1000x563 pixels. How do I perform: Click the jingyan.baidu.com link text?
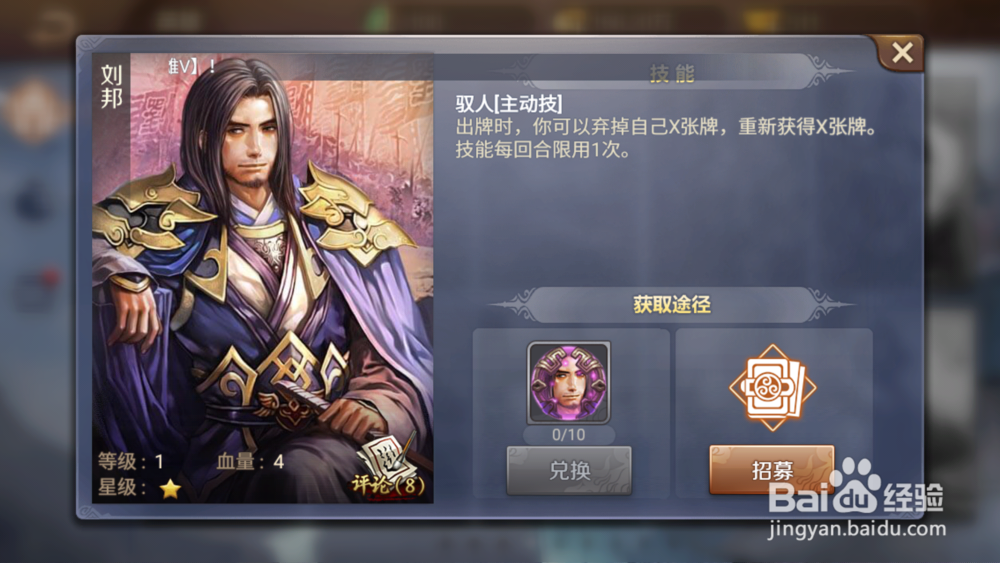857,529
